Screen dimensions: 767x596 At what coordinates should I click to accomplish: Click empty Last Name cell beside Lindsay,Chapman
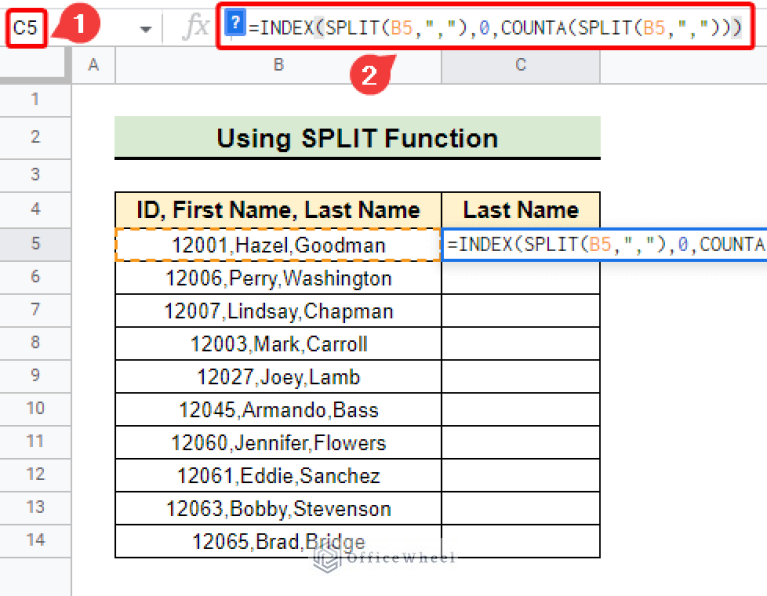[x=520, y=310]
